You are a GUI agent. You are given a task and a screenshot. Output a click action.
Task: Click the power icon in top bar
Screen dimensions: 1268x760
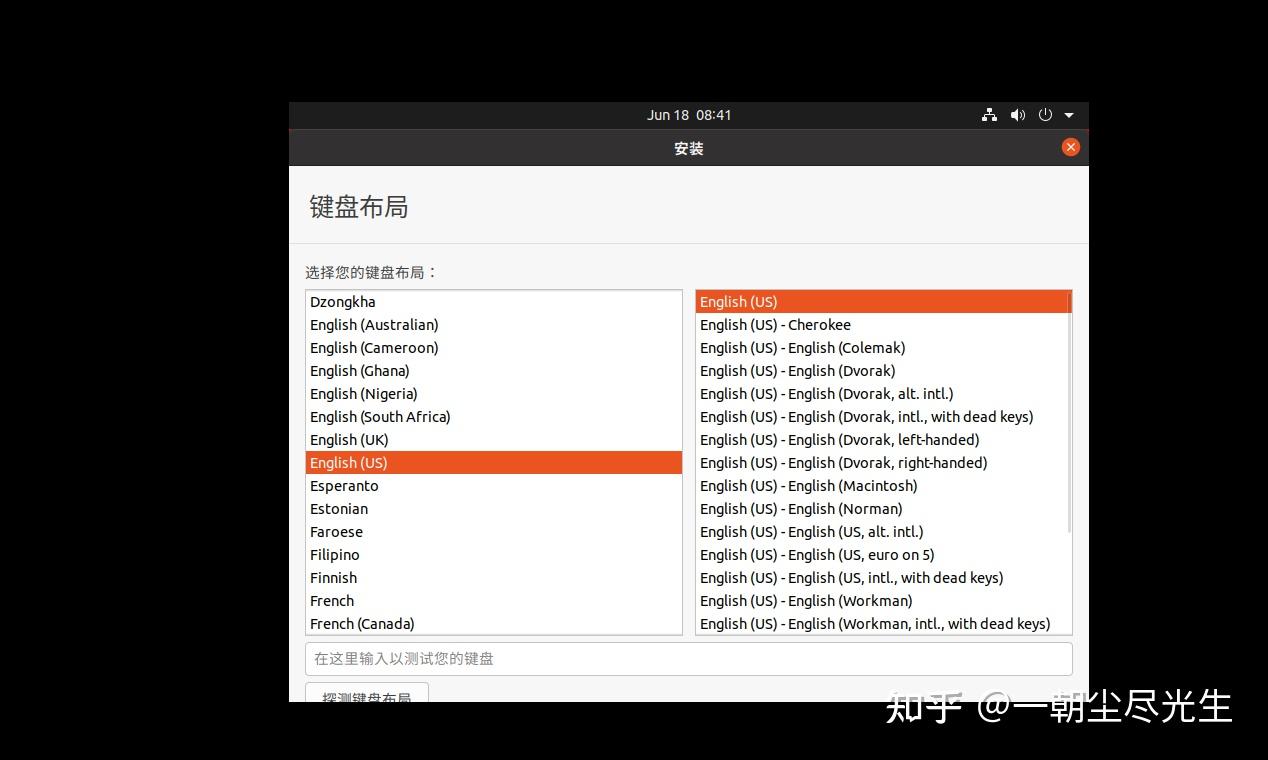(x=1045, y=115)
